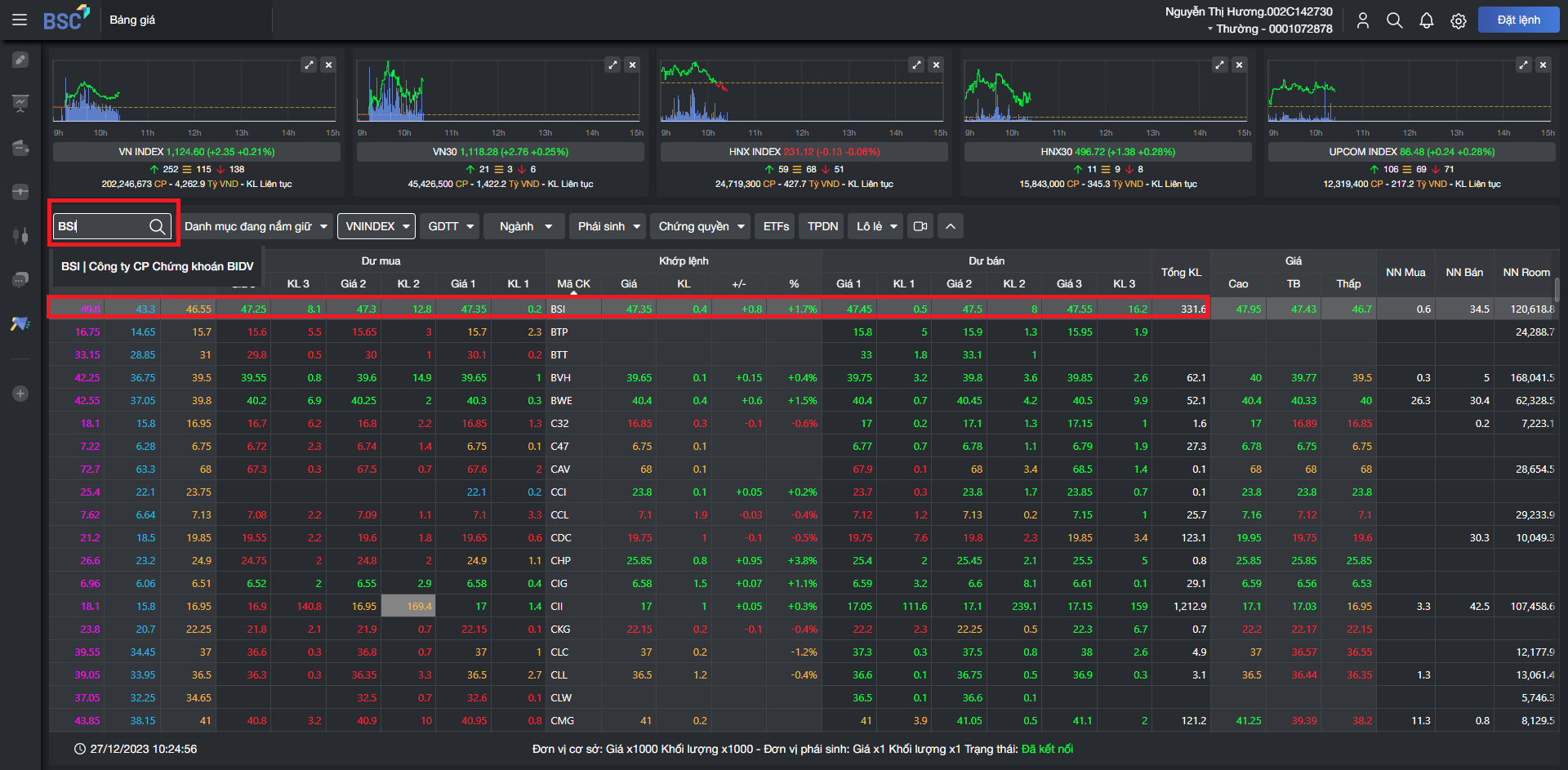The image size is (1568, 770).
Task: Select the Phái sinh category in the filter bar
Action: pos(607,226)
